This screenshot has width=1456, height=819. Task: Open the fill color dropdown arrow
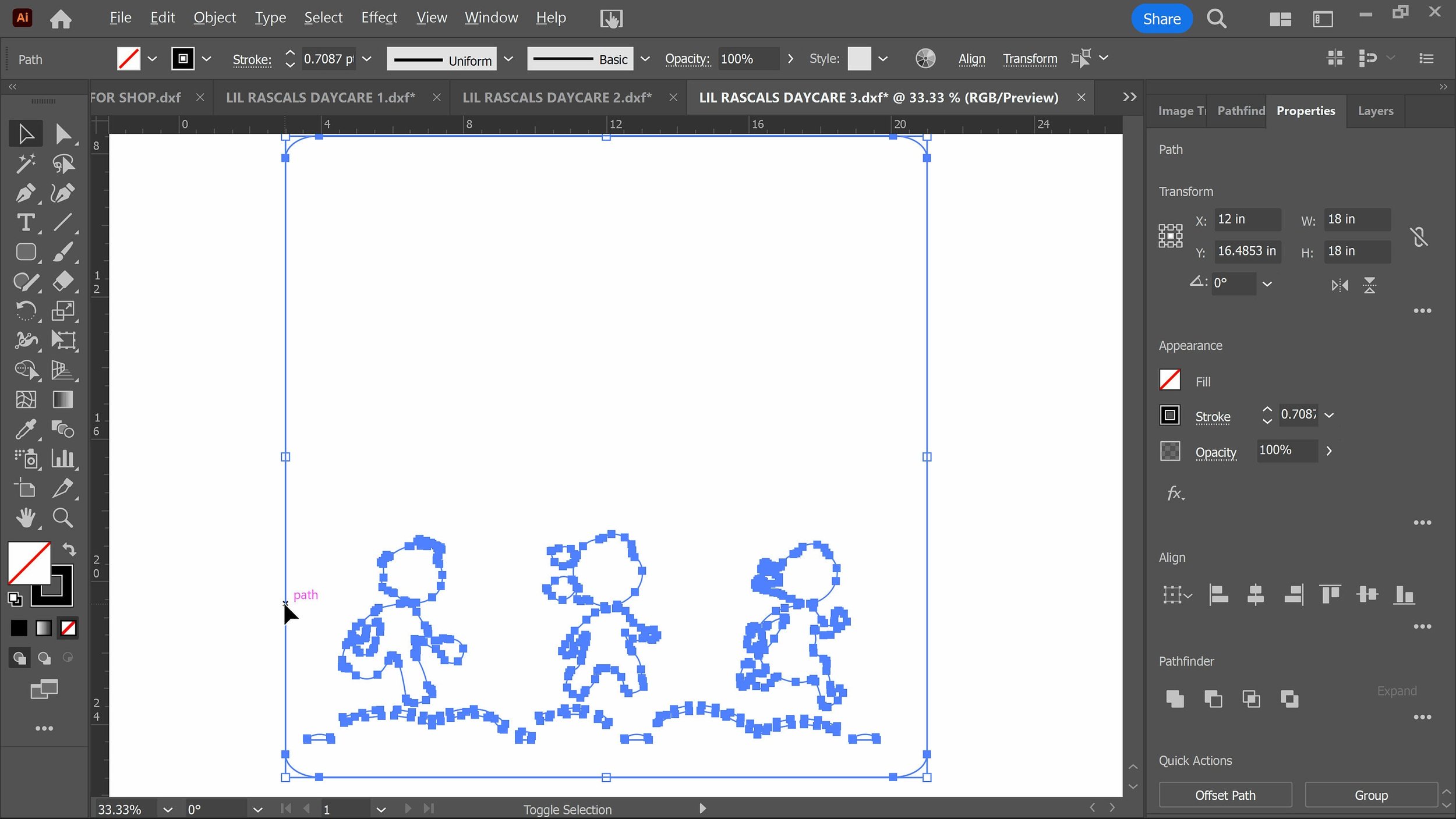tap(152, 59)
